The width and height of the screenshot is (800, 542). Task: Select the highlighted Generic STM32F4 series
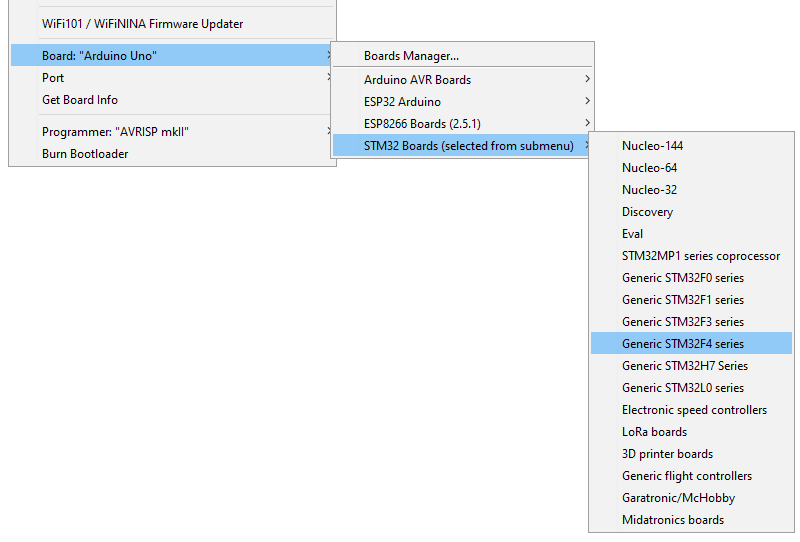pos(691,343)
